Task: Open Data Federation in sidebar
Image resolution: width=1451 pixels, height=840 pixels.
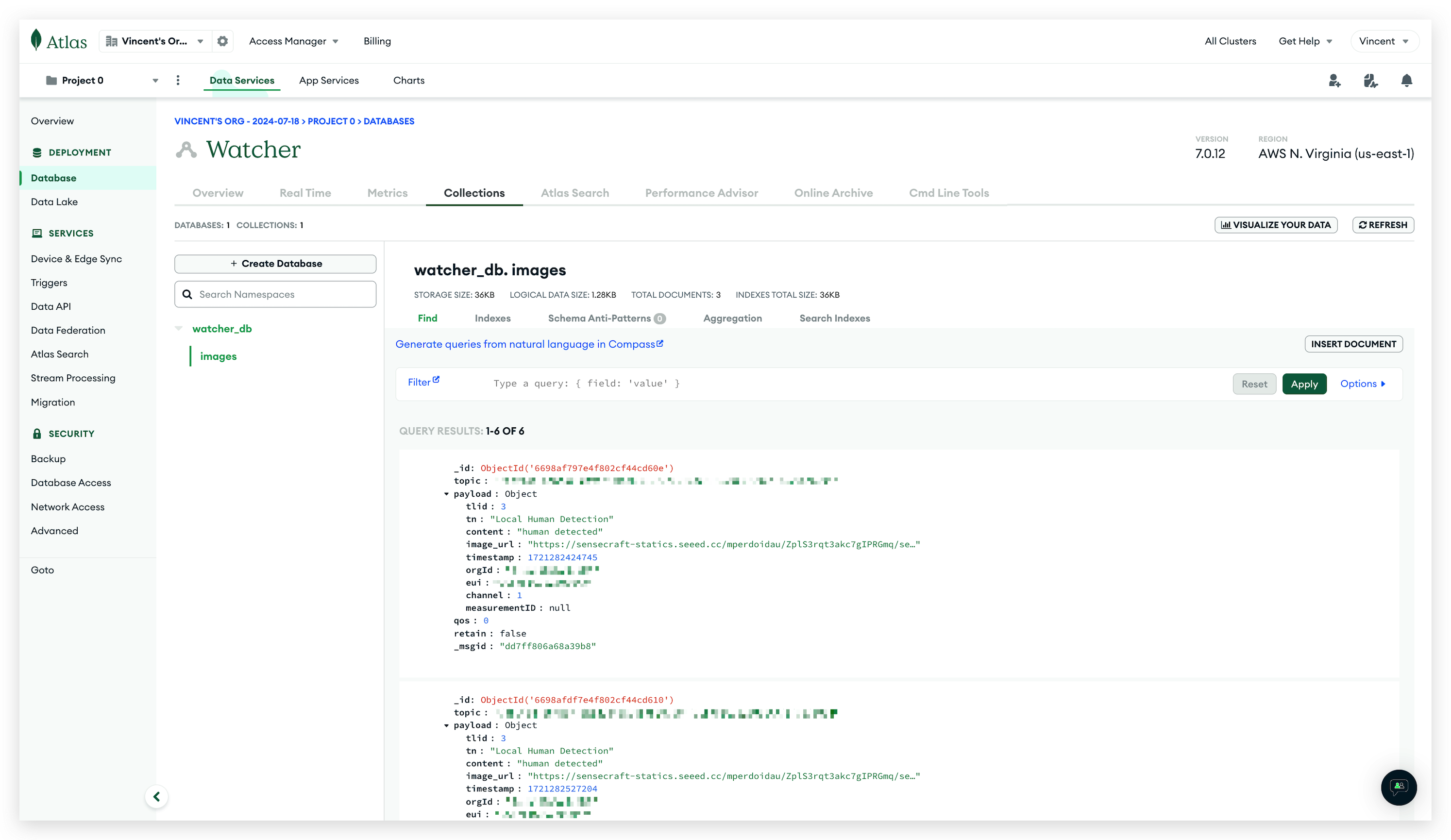Action: (x=68, y=330)
